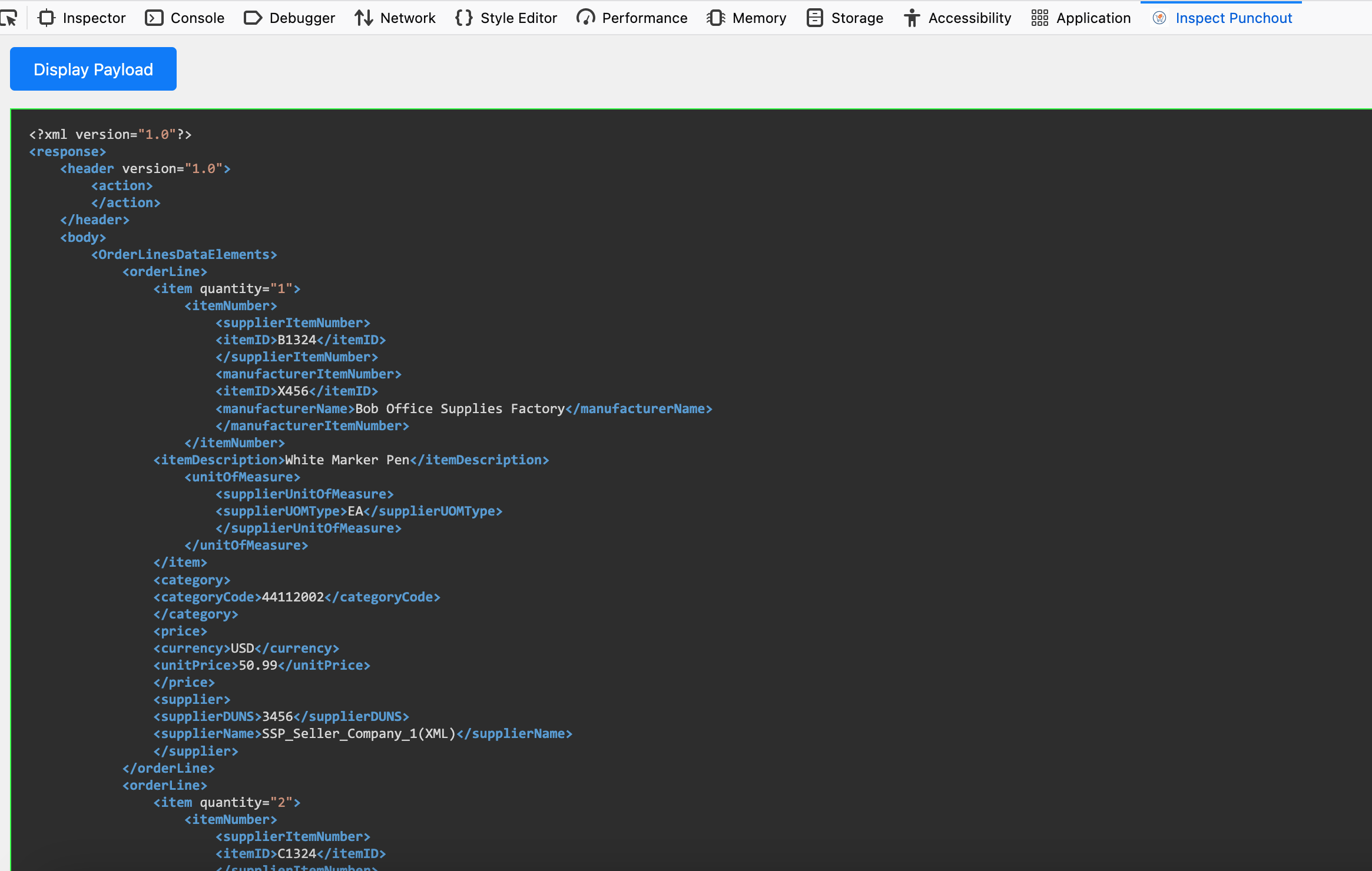Image resolution: width=1372 pixels, height=871 pixels.
Task: Click the Bob Office Supplies Factory text
Action: (460, 408)
